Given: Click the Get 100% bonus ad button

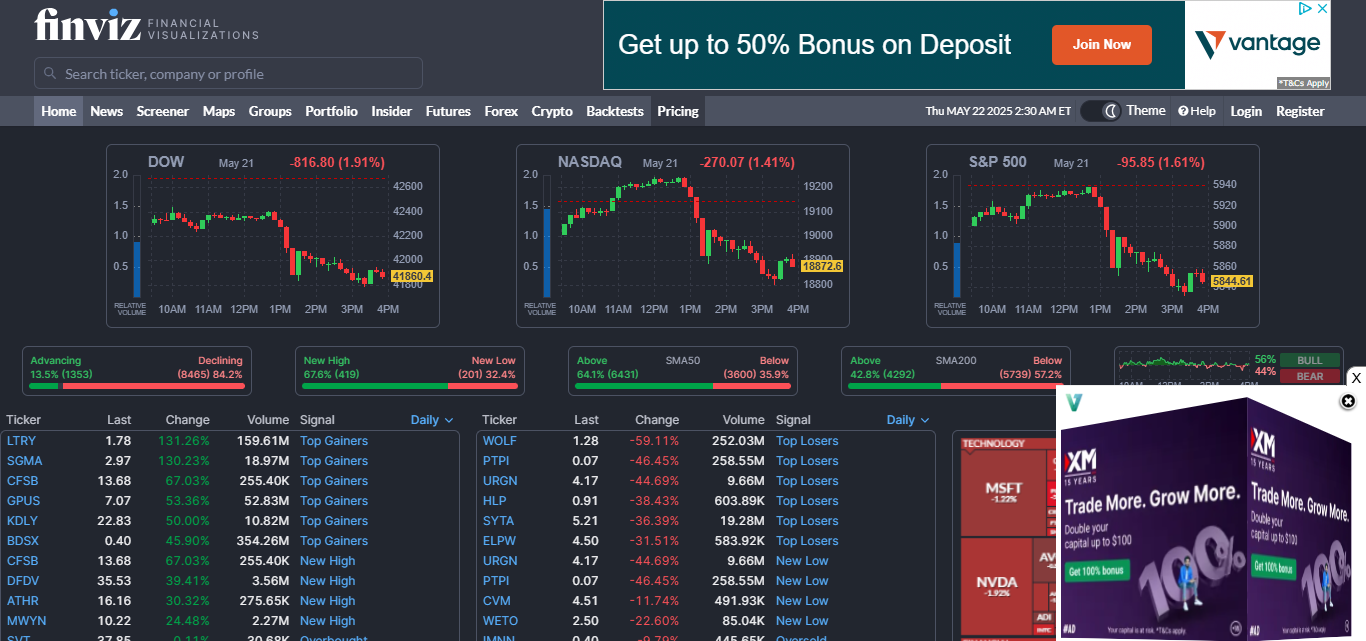Looking at the screenshot, I should (1096, 571).
